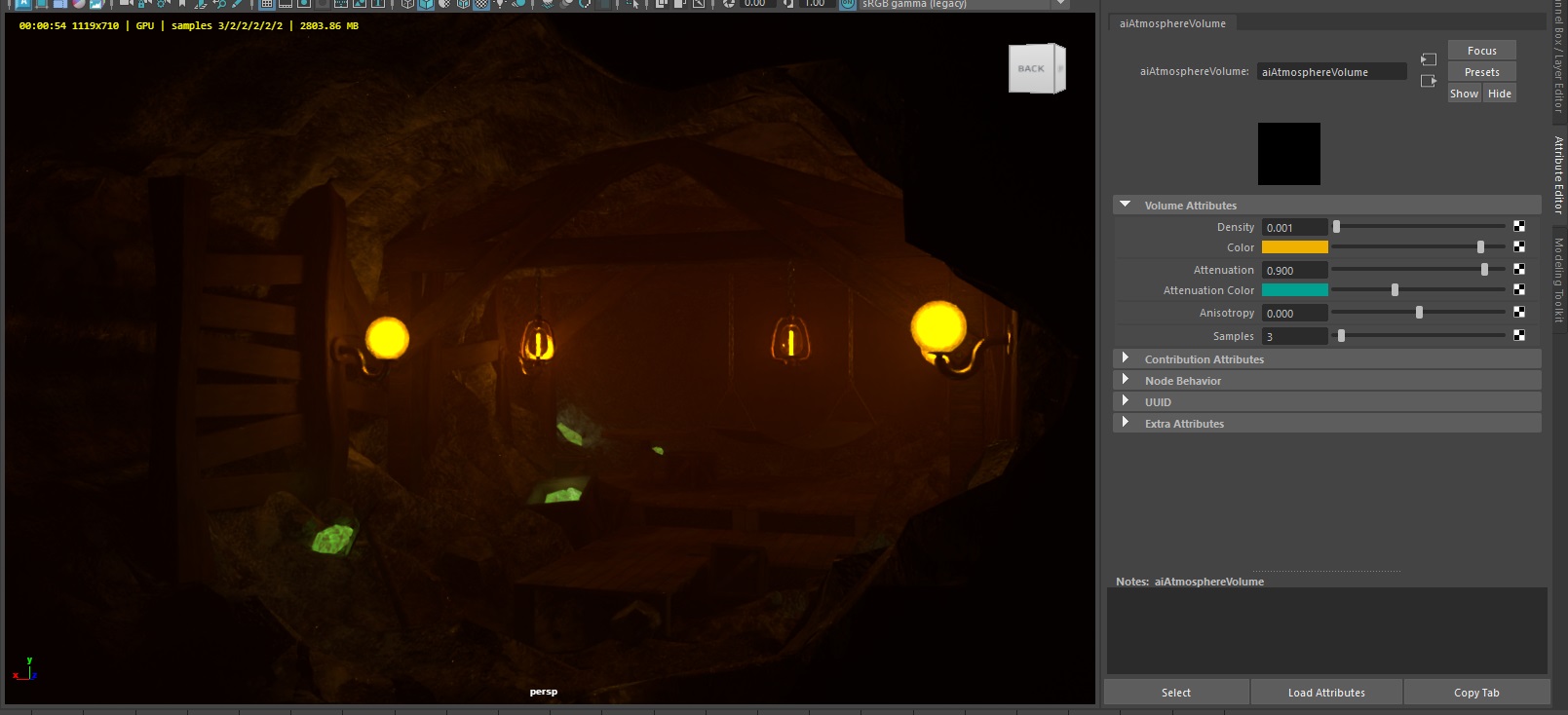Switch to the Modeling Toolkit side tab

tap(1559, 281)
